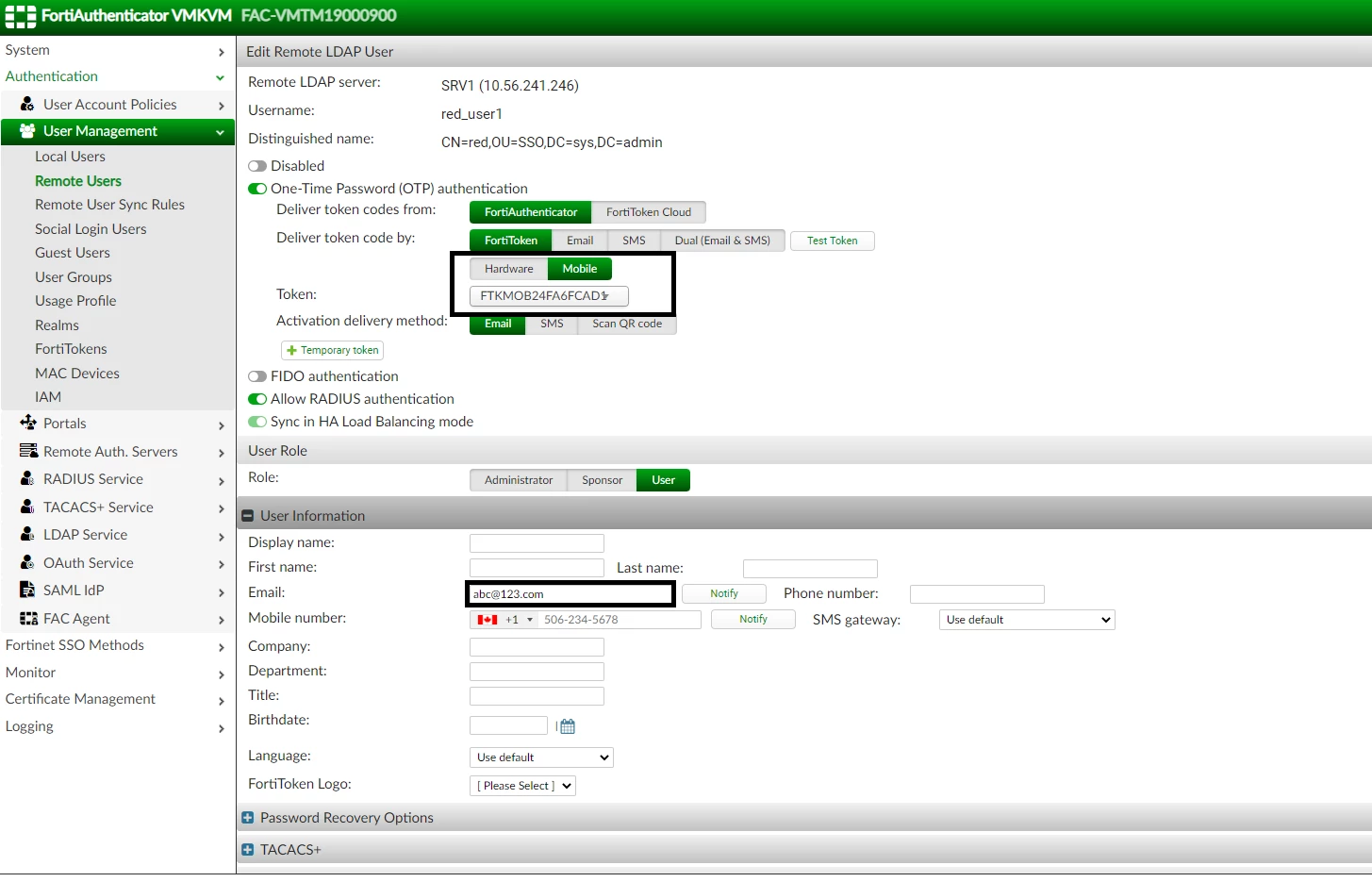Toggle Allow RADIUS authentication switch
1372x882 pixels.
256,399
